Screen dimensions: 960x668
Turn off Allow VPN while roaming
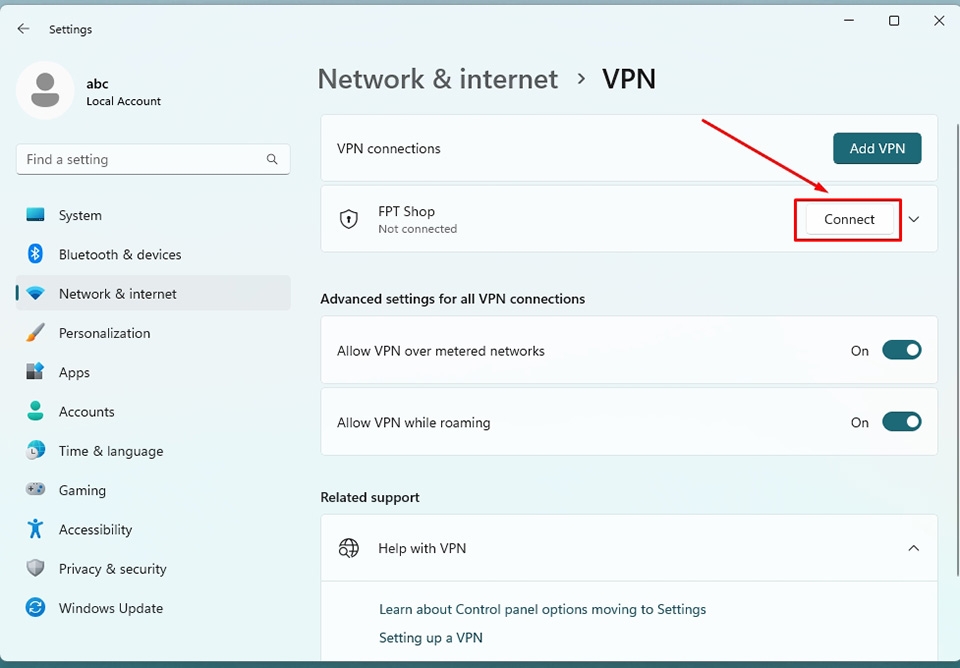coord(901,422)
